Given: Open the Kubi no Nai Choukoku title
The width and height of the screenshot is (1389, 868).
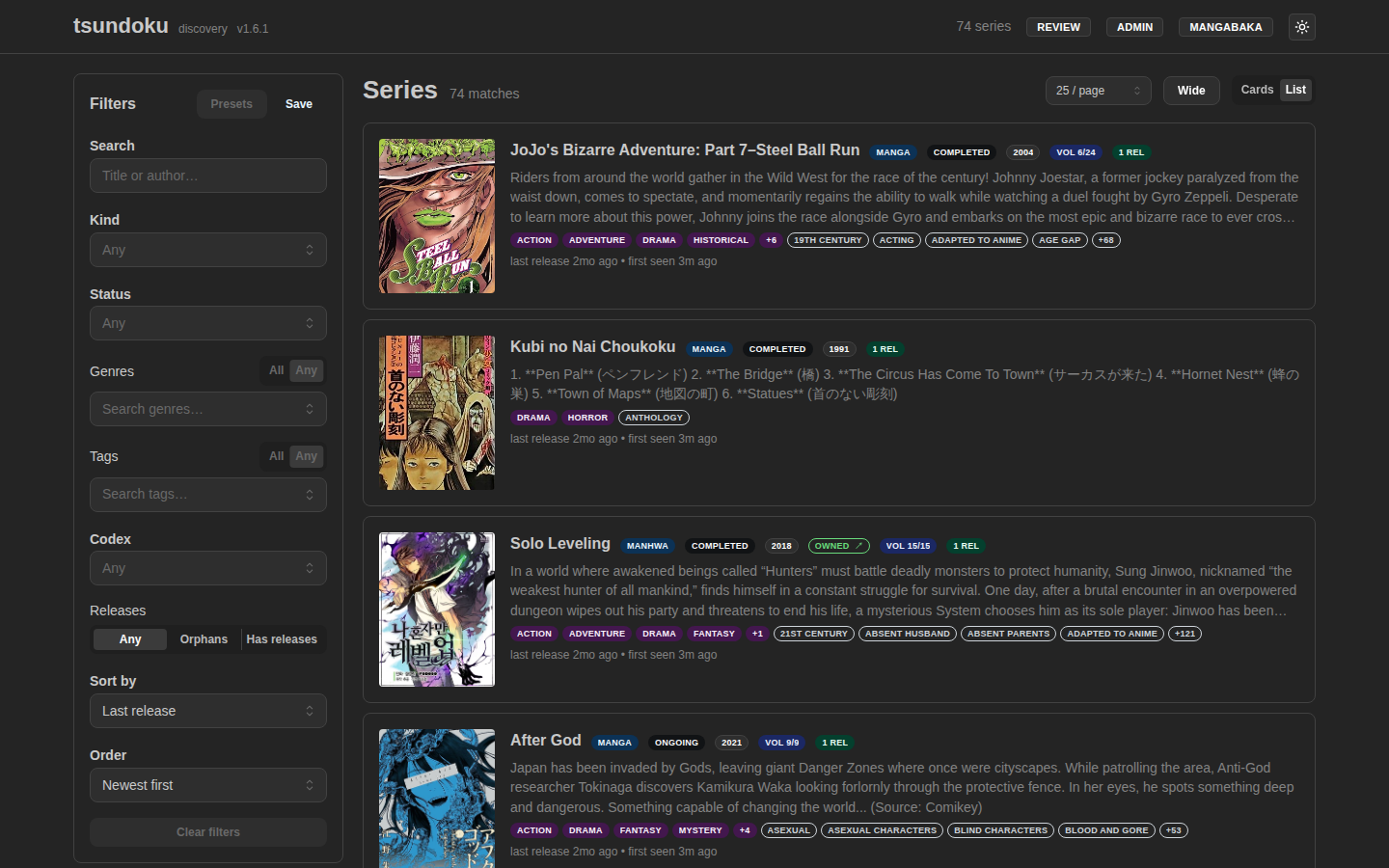Looking at the screenshot, I should [x=592, y=346].
